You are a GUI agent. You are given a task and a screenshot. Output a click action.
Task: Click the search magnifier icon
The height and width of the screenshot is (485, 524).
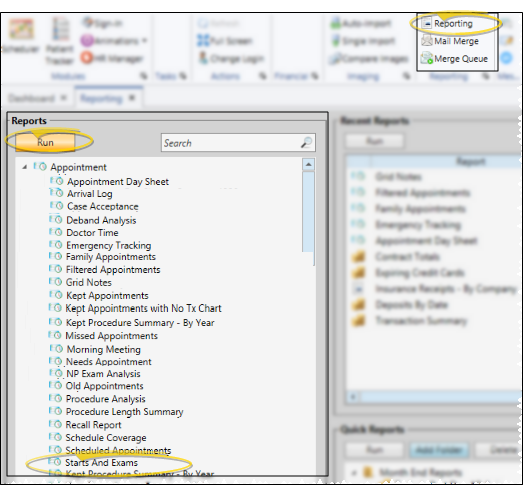click(x=306, y=143)
